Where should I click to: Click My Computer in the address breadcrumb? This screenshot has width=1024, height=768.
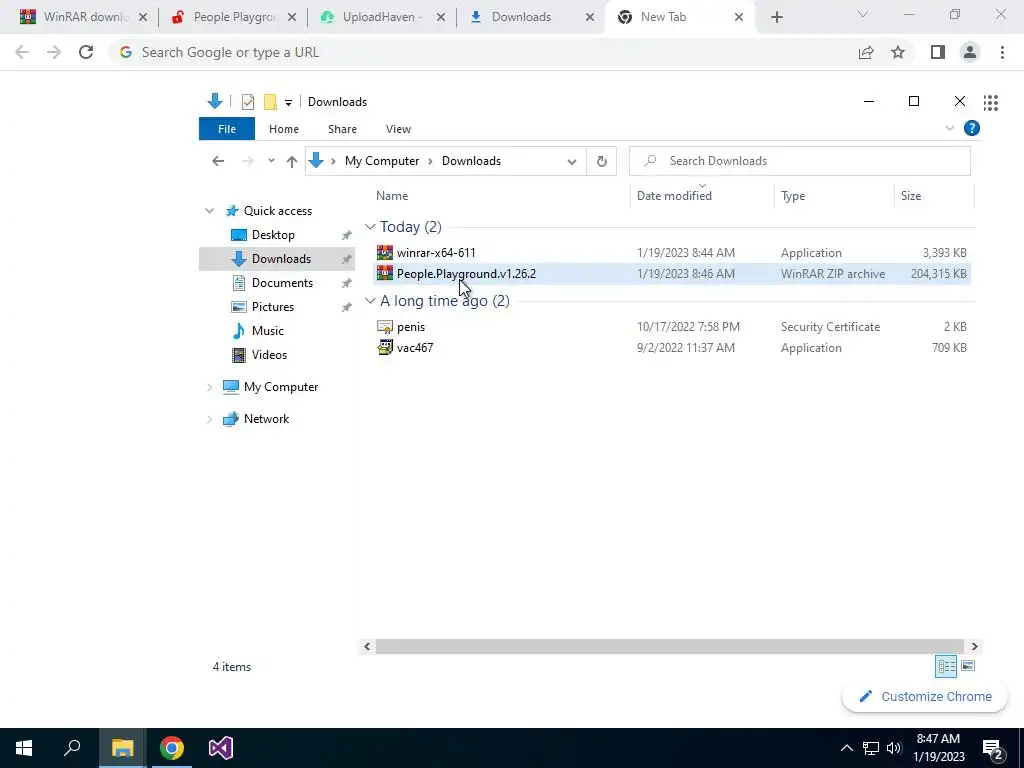(x=382, y=161)
